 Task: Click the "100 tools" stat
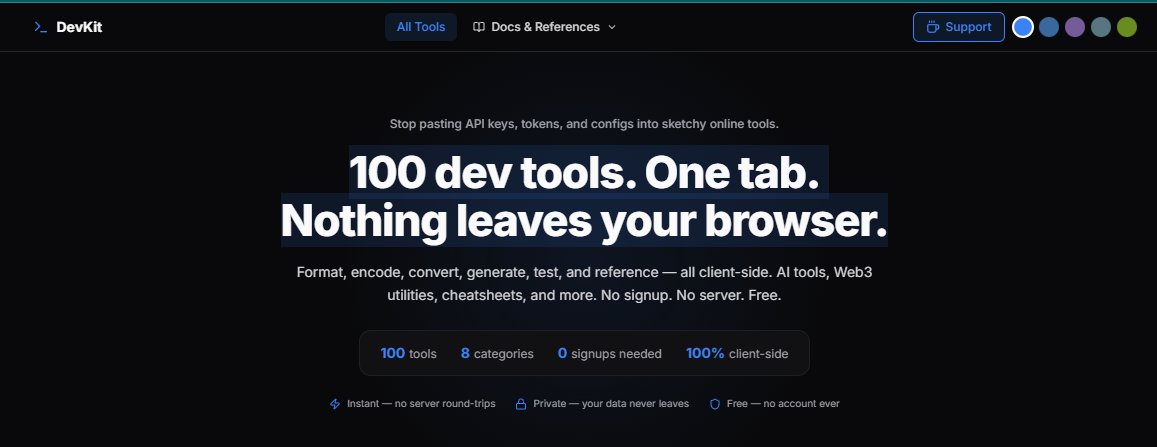coord(408,353)
